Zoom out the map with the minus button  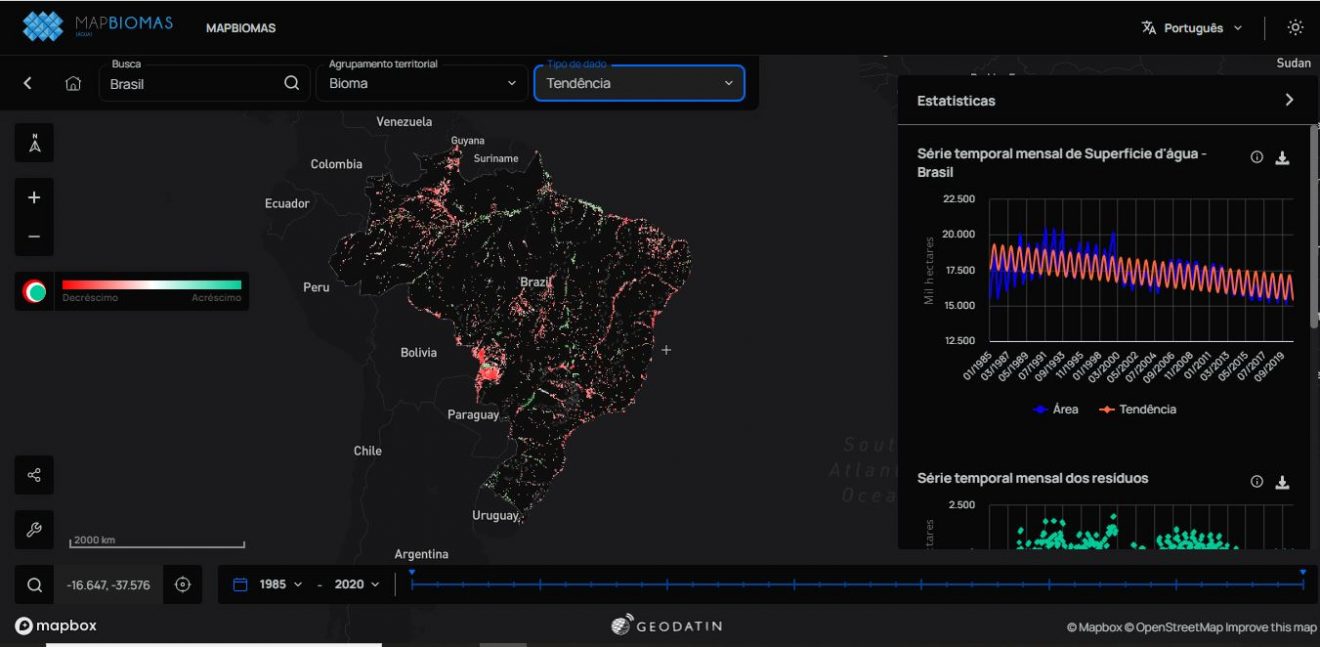point(34,236)
